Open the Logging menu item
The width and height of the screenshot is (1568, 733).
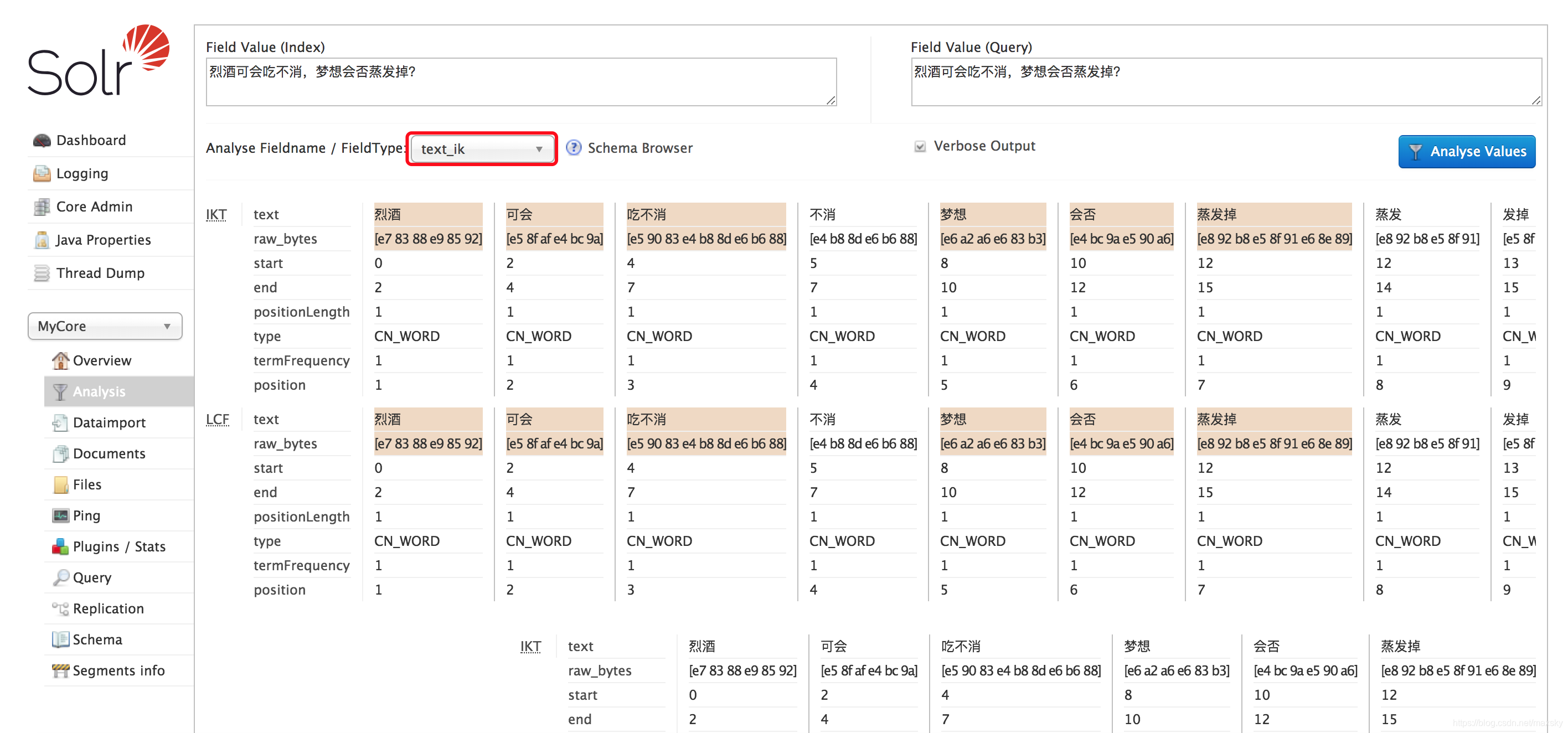[x=82, y=173]
